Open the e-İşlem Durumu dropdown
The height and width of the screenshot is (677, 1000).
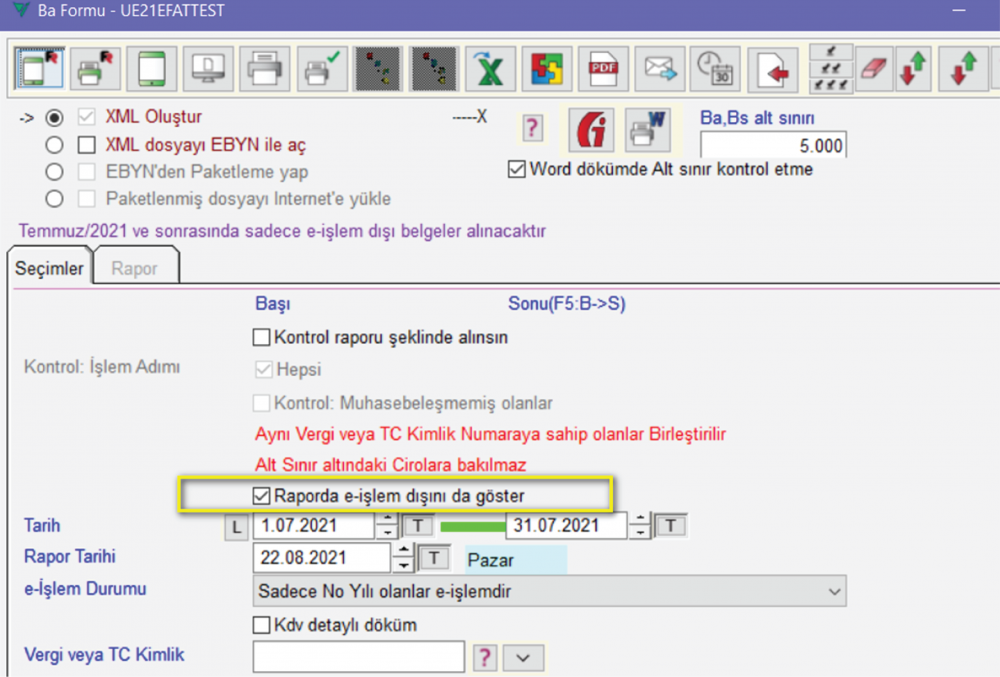pyautogui.click(x=835, y=591)
